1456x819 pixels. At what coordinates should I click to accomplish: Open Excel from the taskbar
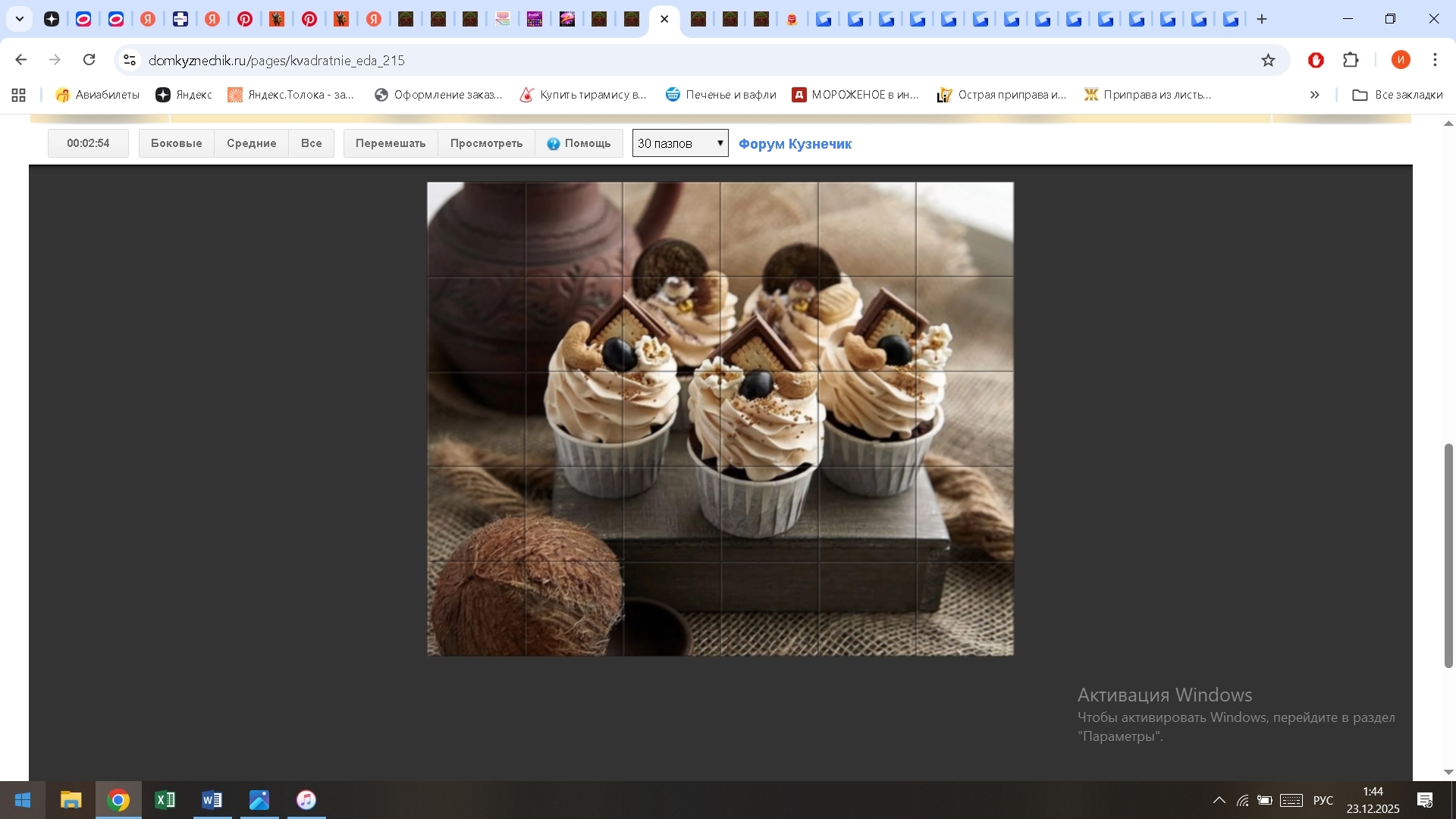tap(165, 800)
